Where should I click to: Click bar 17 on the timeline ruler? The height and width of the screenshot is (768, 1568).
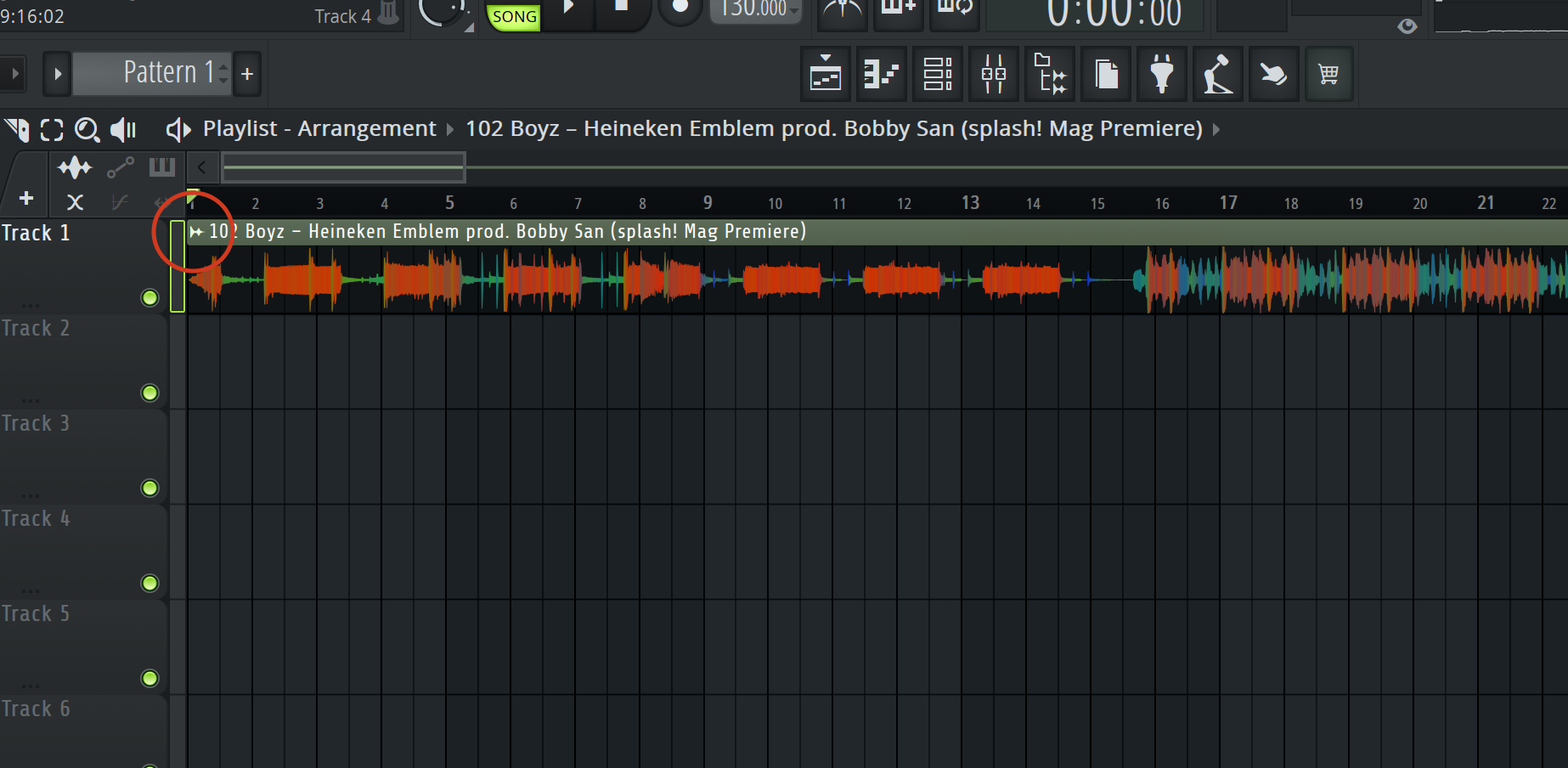(x=1228, y=202)
